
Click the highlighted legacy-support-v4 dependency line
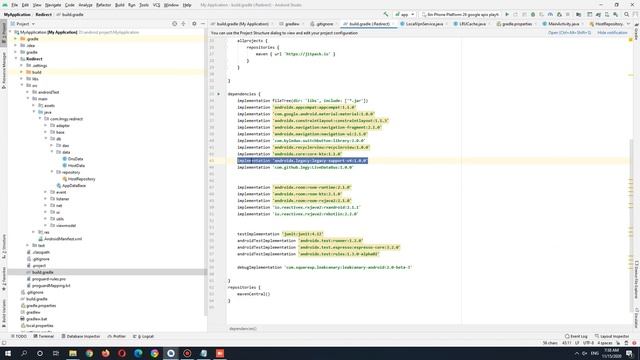302,161
